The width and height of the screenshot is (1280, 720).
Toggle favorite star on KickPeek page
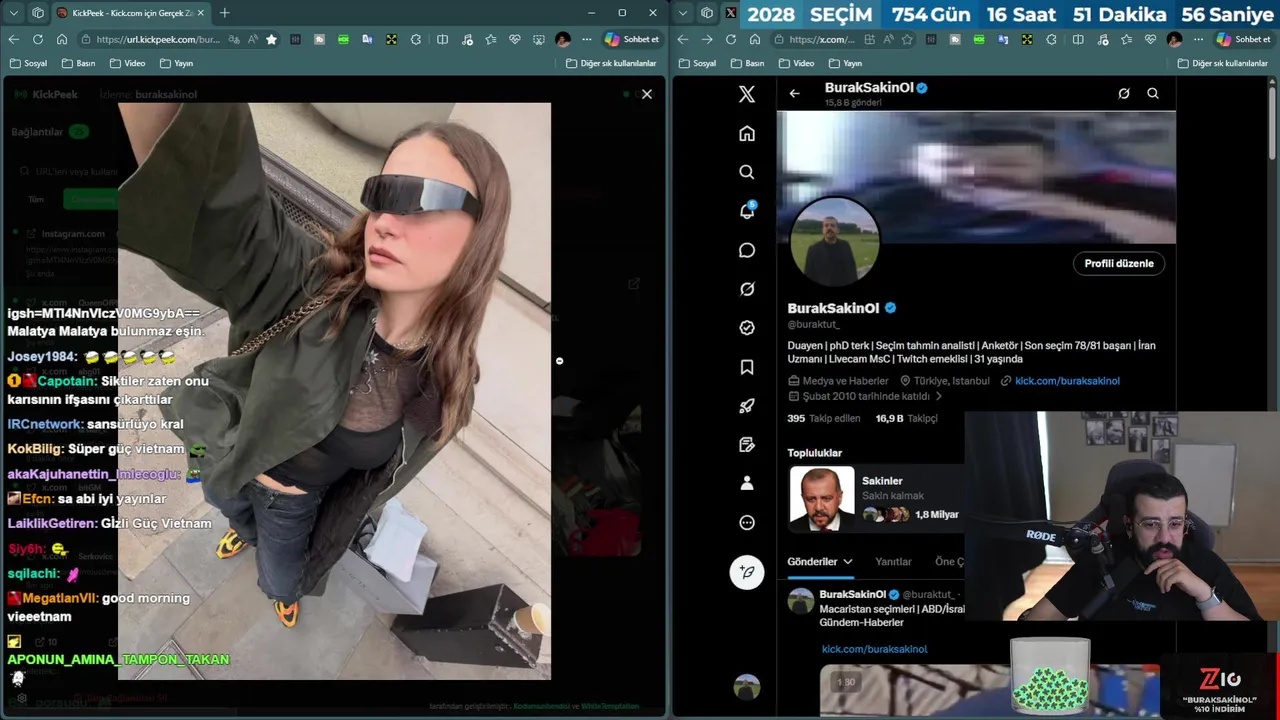271,39
